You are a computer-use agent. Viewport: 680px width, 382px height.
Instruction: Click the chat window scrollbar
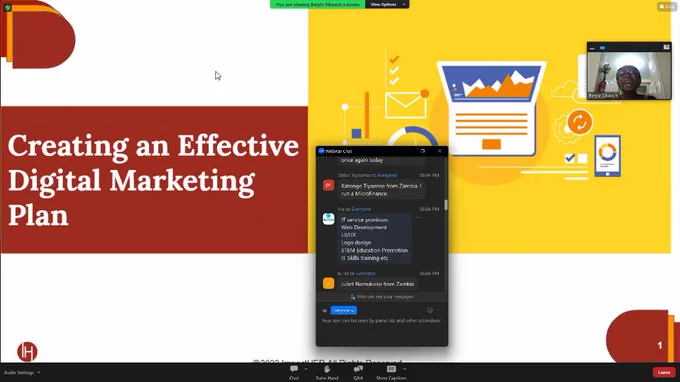click(445, 205)
